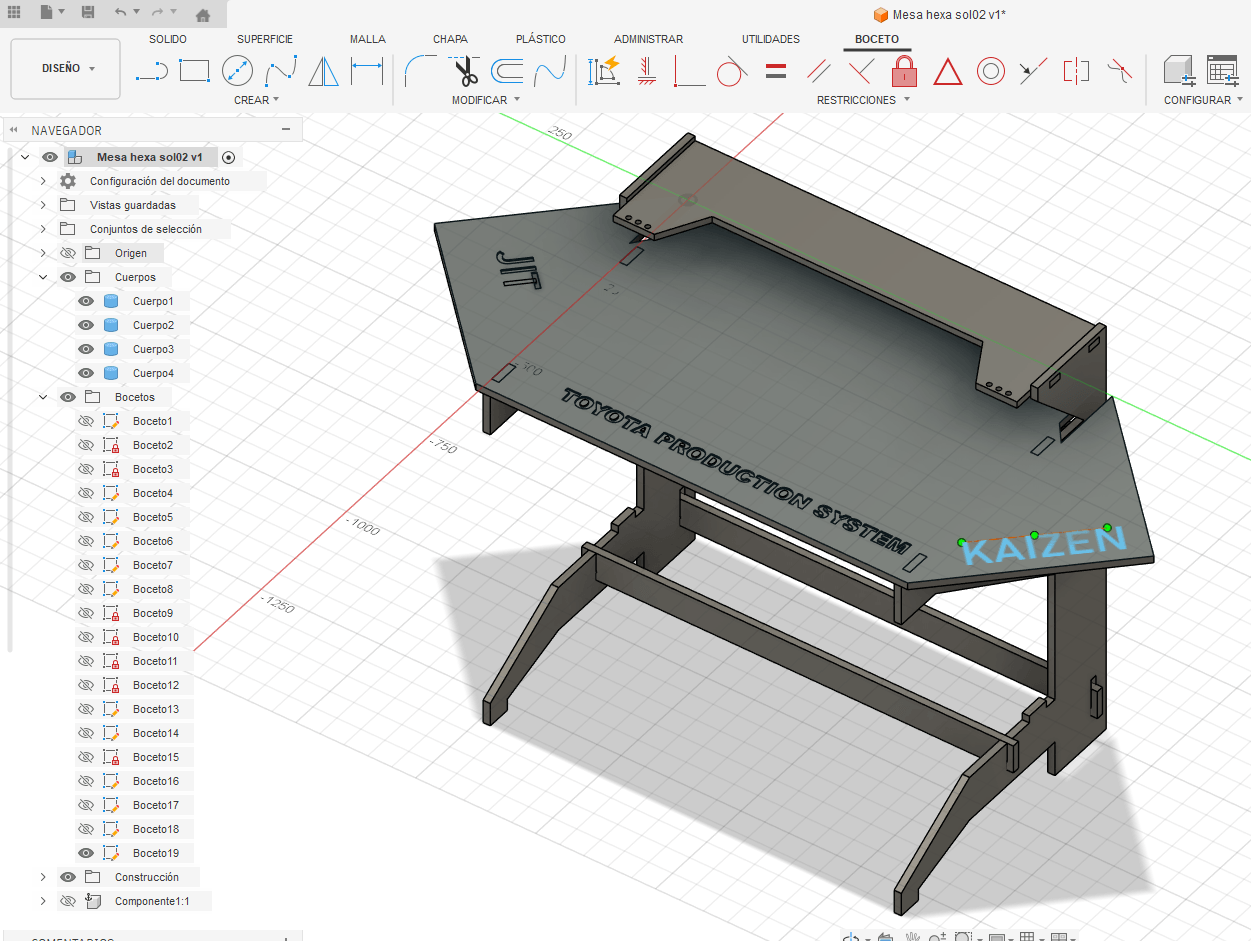
Task: Open the MODIFICAR menu
Action: click(x=486, y=100)
